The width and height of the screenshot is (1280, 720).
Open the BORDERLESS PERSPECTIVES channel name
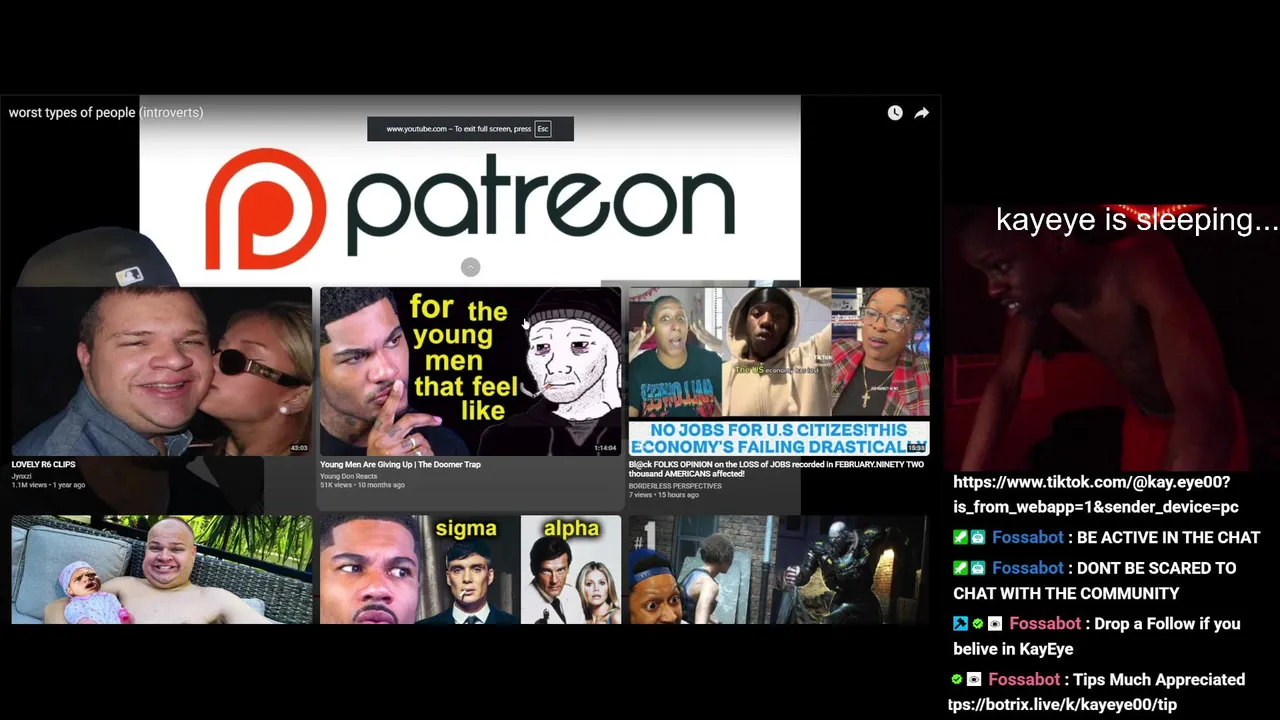(675, 486)
